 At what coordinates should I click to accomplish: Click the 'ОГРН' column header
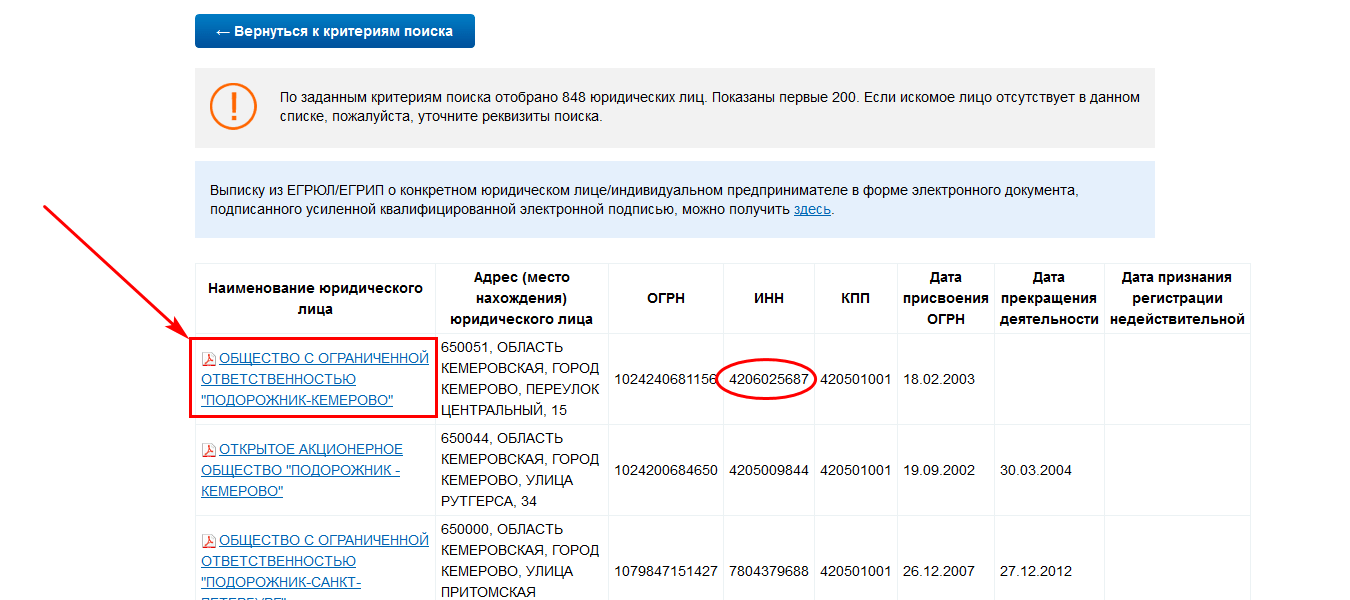[665, 298]
